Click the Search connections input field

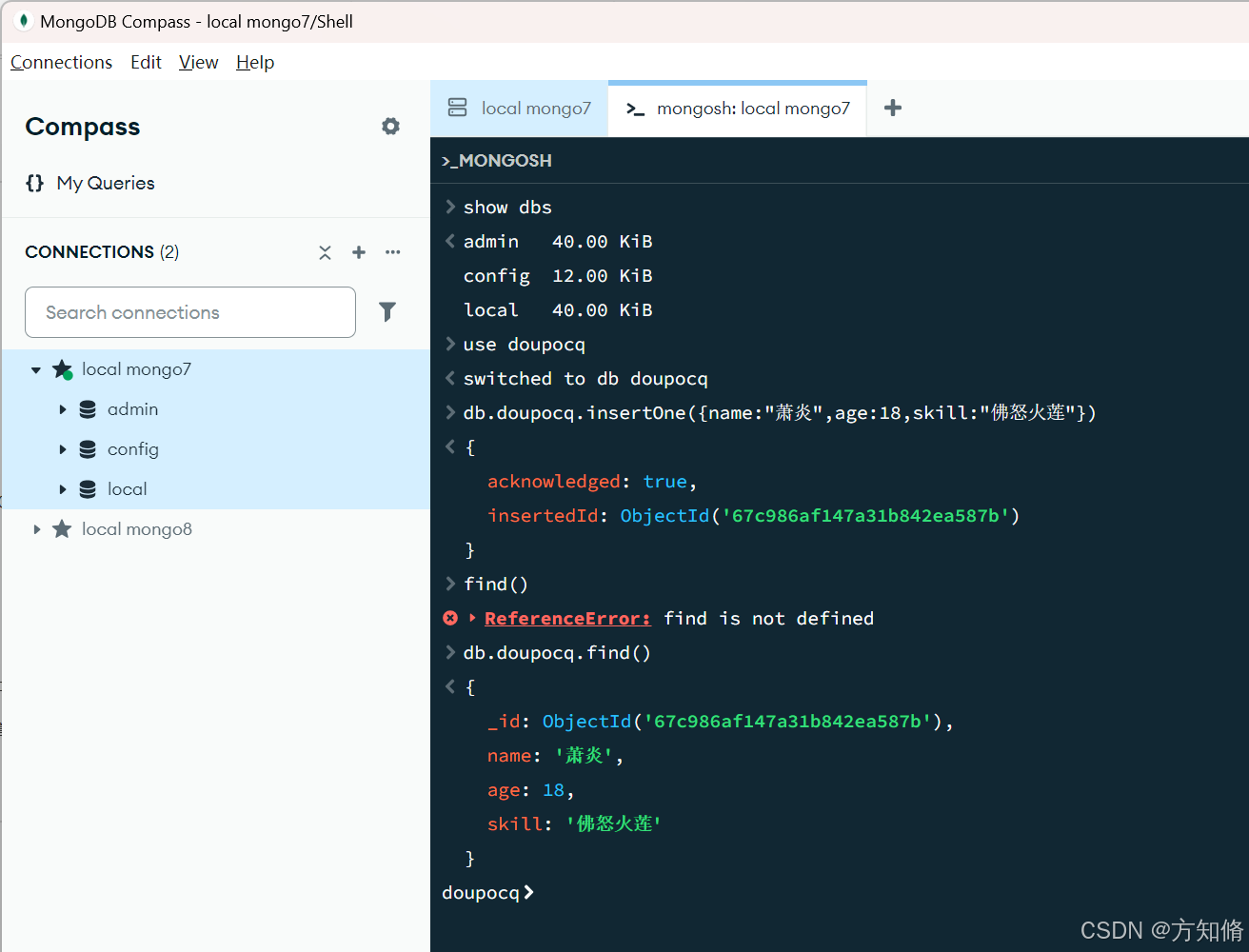189,311
